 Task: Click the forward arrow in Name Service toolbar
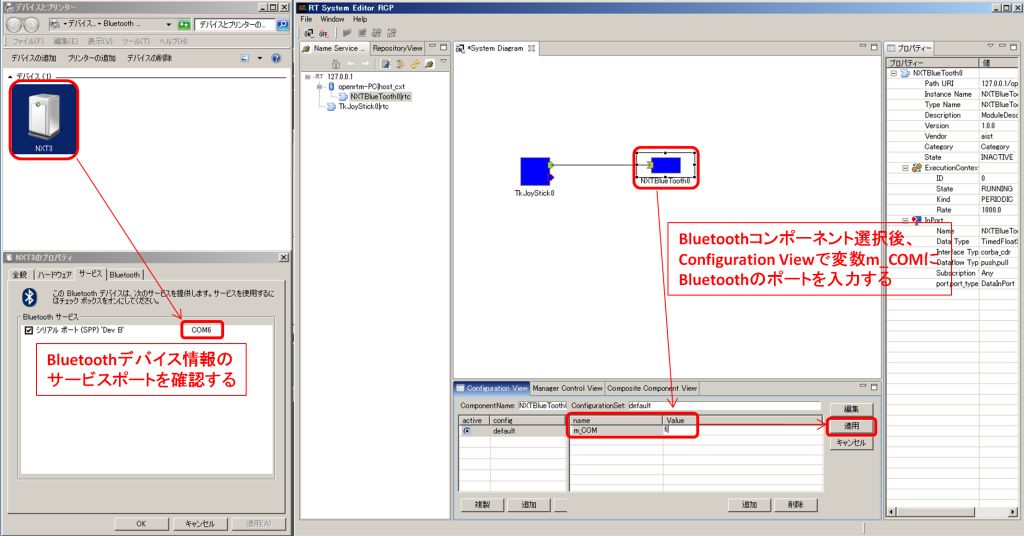[365, 64]
